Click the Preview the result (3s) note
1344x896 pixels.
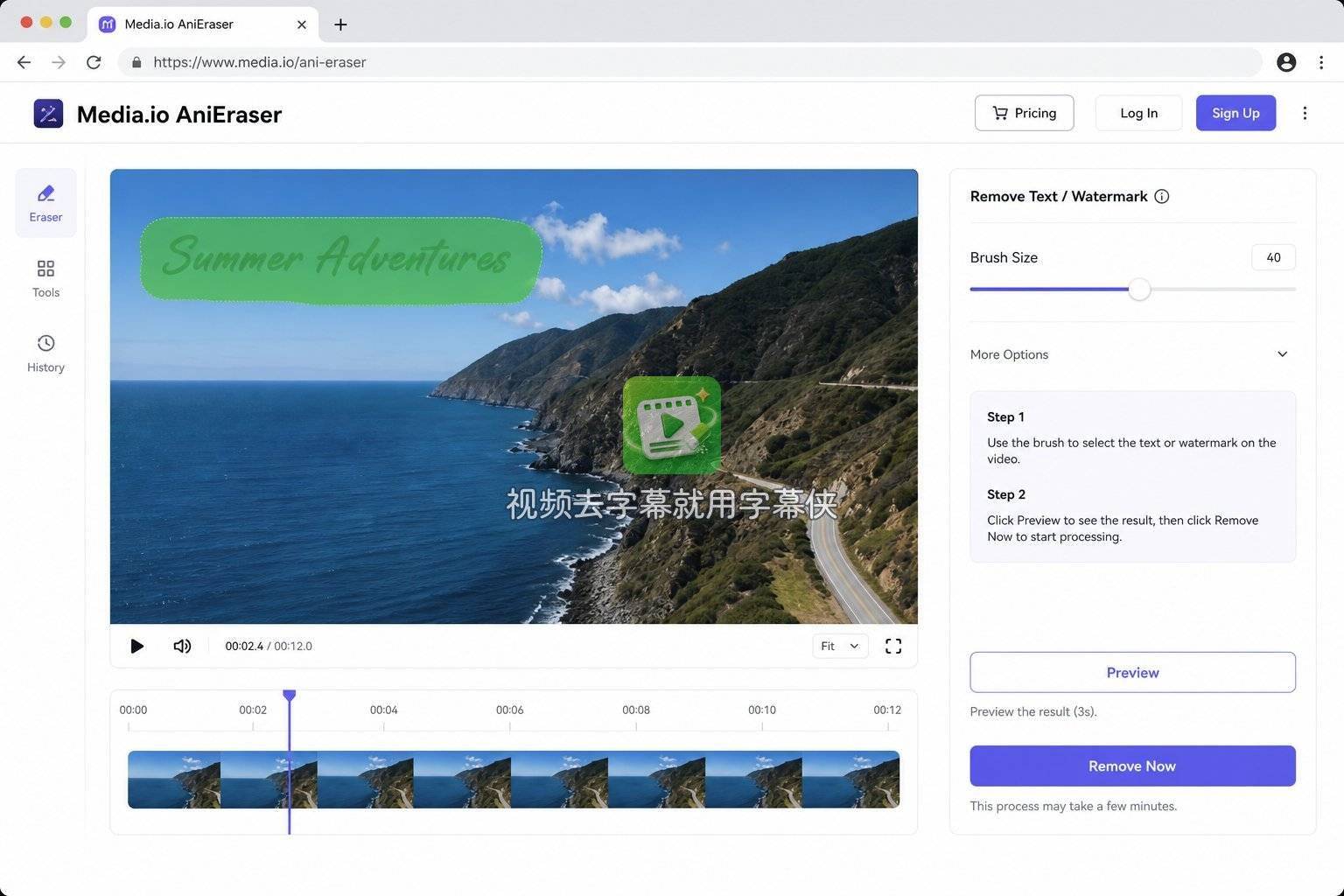1033,711
